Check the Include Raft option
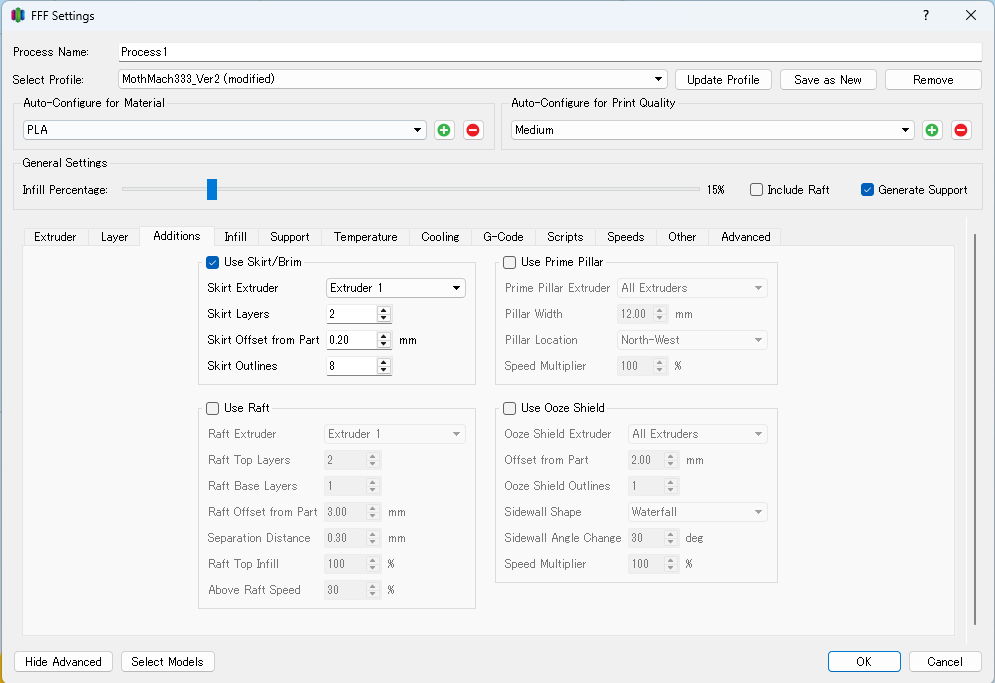 click(x=756, y=190)
